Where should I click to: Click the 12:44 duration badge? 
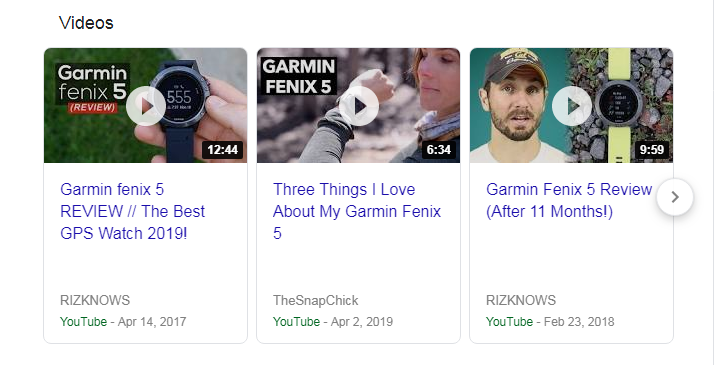point(223,150)
